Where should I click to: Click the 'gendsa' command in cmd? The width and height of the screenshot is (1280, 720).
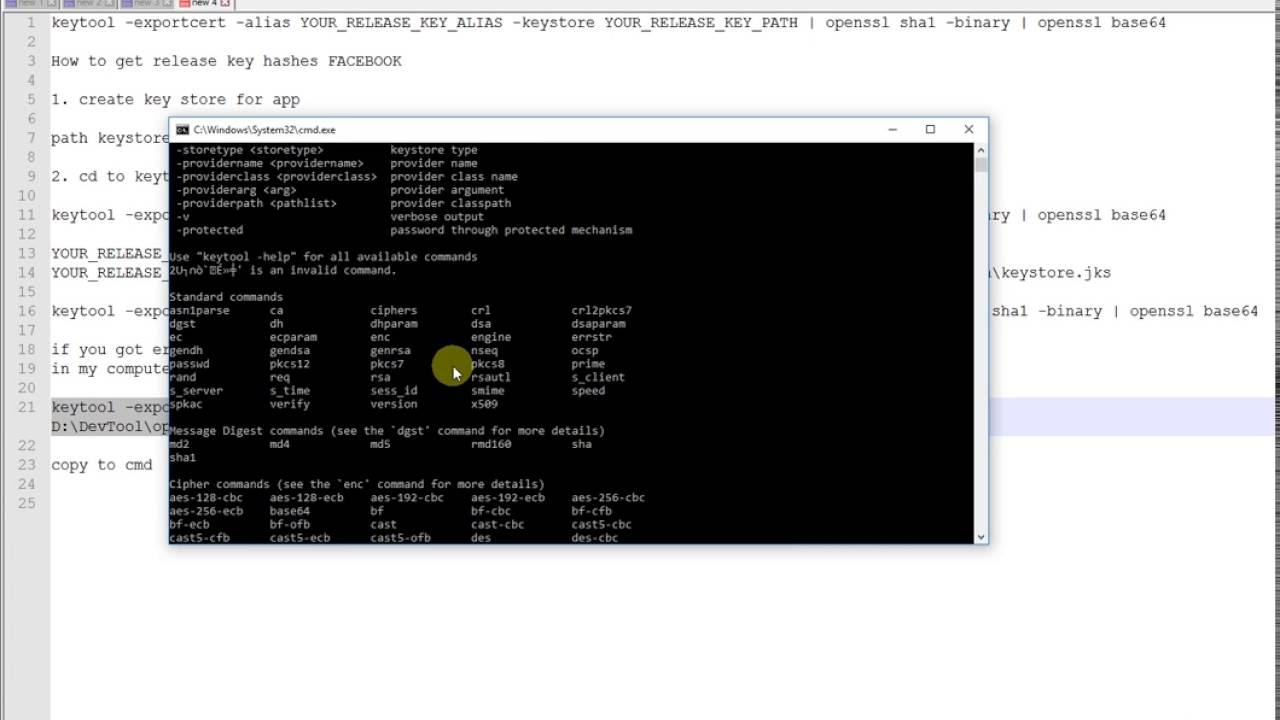[x=290, y=350]
